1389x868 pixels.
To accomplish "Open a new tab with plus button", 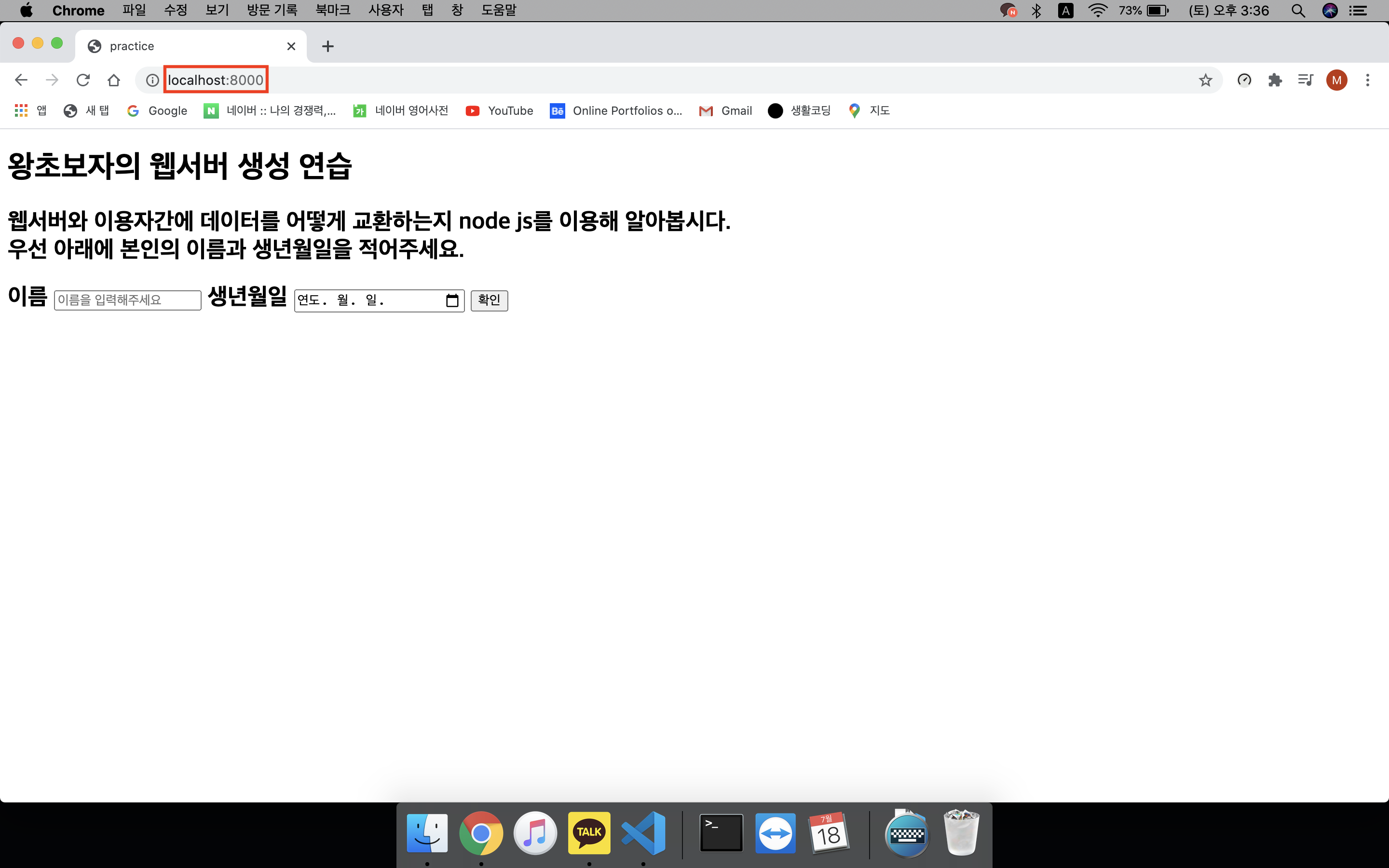I will tap(328, 46).
